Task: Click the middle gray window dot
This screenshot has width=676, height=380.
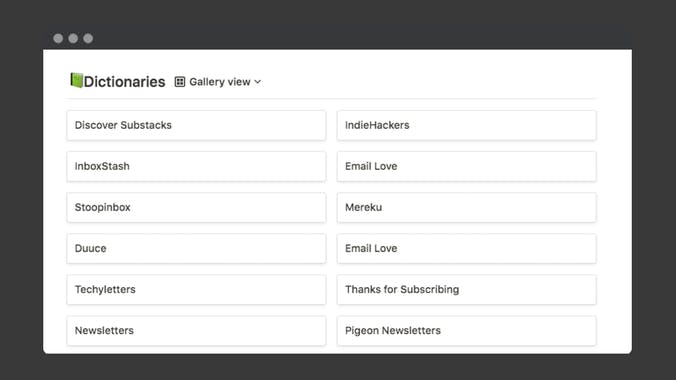Action: pos(73,38)
